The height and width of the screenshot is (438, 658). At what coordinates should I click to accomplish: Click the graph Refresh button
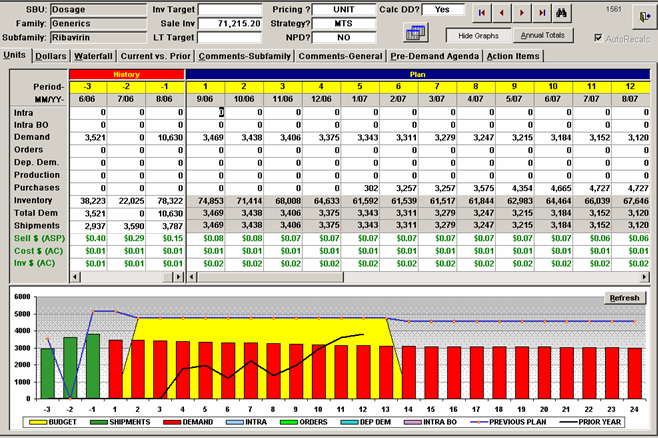[x=624, y=298]
